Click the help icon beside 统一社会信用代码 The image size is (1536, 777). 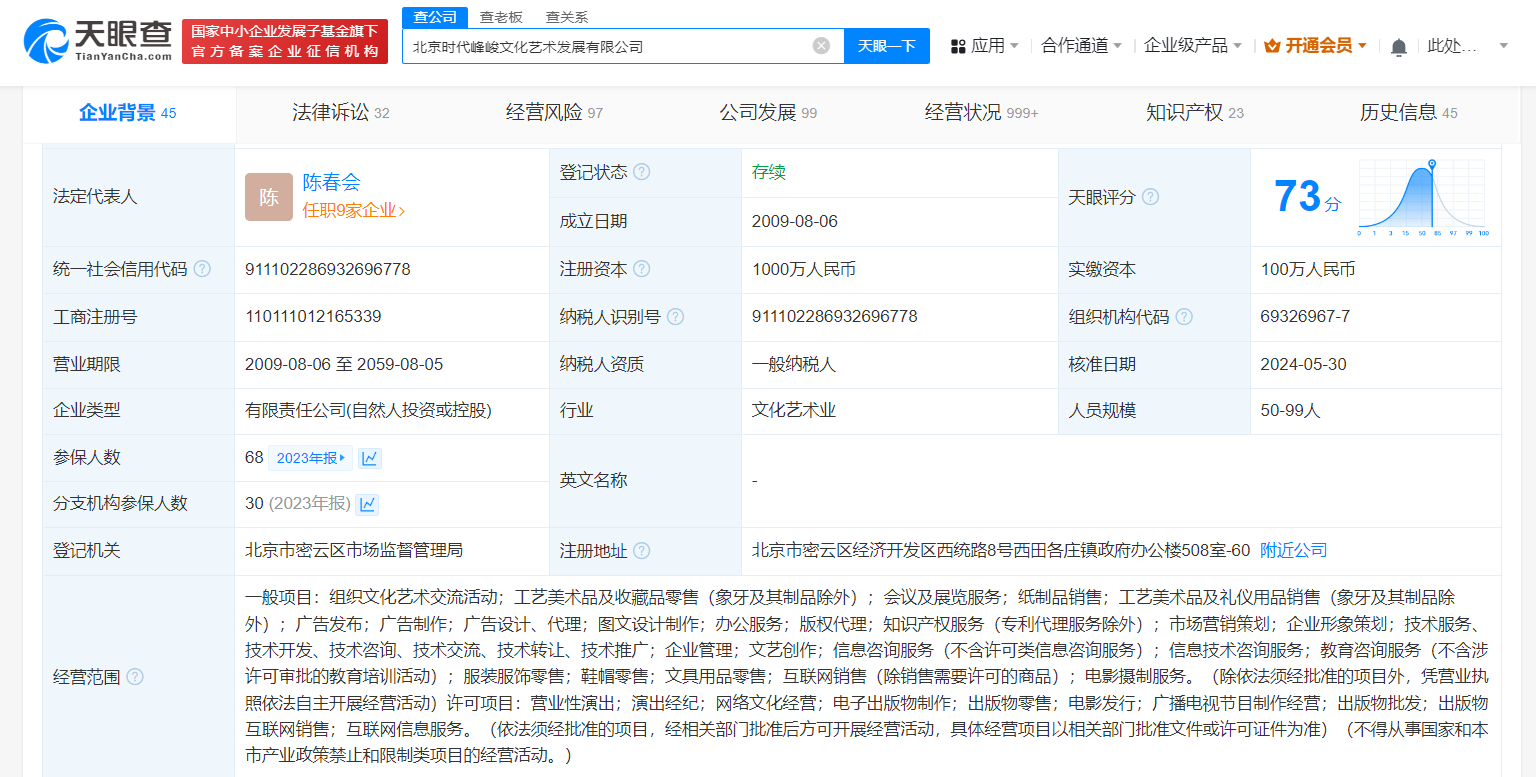click(203, 269)
